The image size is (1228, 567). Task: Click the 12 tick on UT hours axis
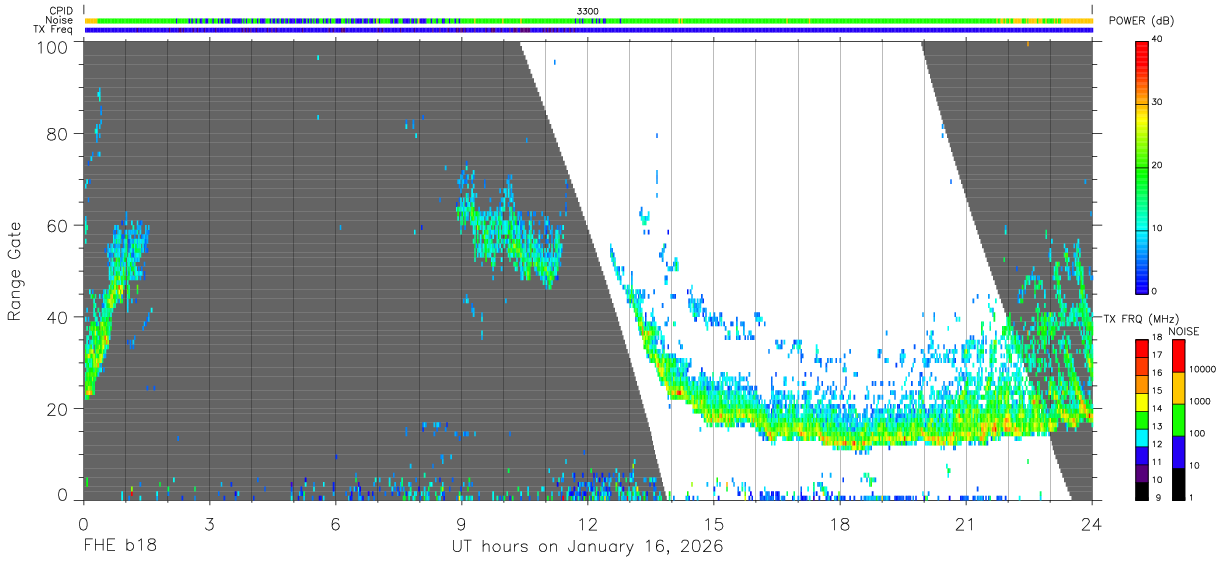point(587,523)
